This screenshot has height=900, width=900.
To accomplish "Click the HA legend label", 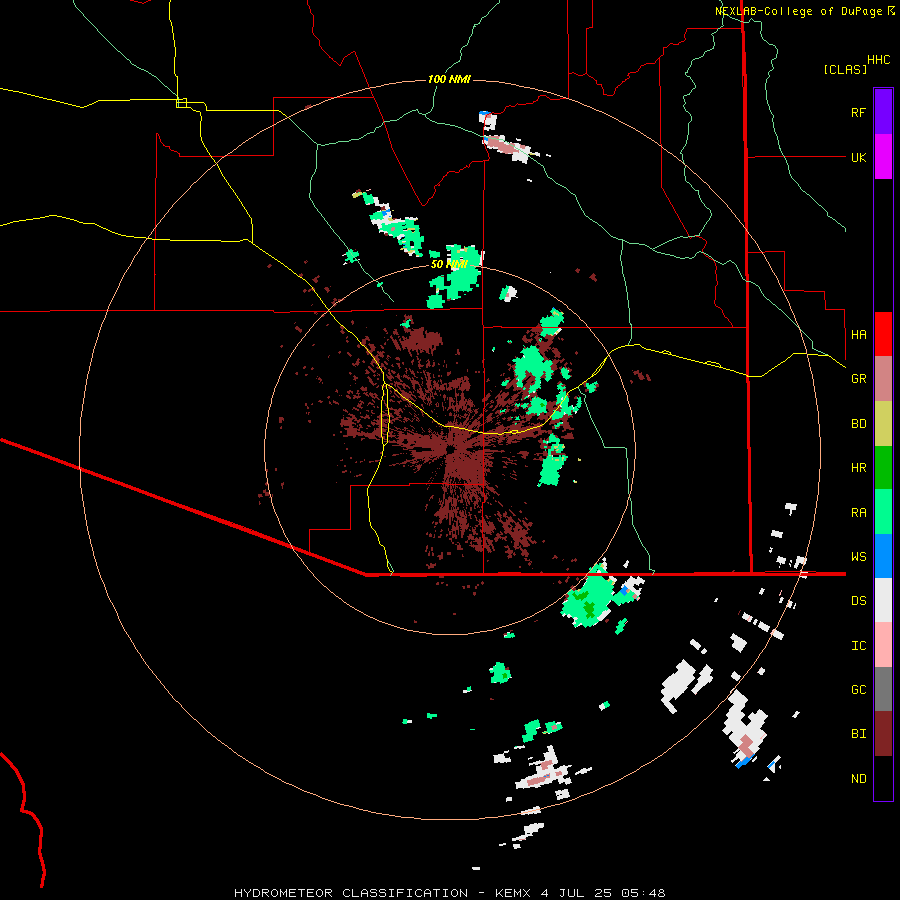I will (858, 334).
